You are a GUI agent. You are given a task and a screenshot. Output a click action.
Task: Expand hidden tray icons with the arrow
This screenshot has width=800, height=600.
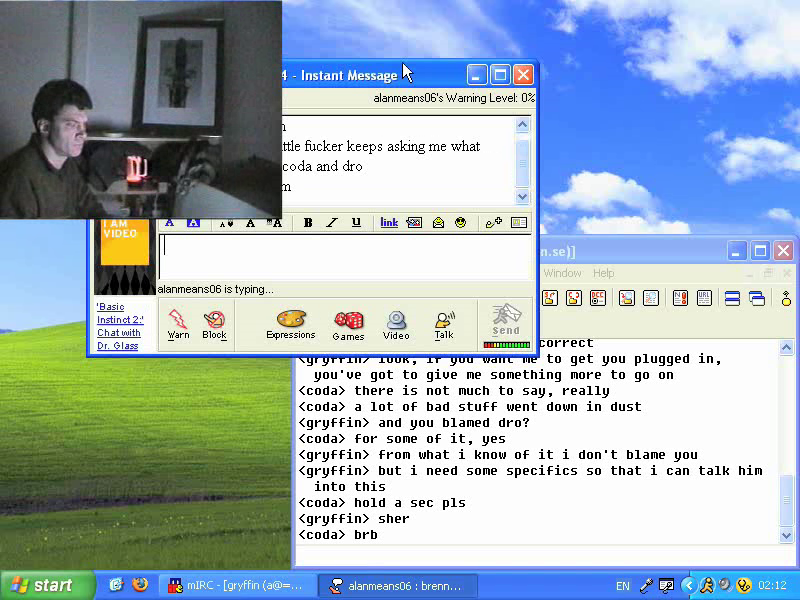(688, 585)
